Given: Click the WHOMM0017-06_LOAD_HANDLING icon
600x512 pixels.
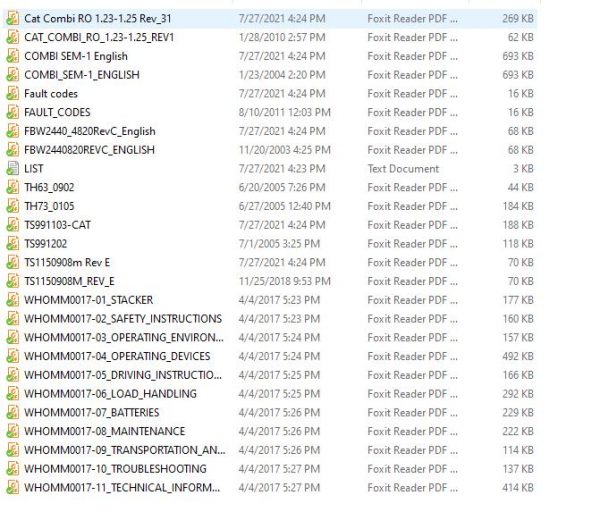Looking at the screenshot, I should click(x=13, y=393).
